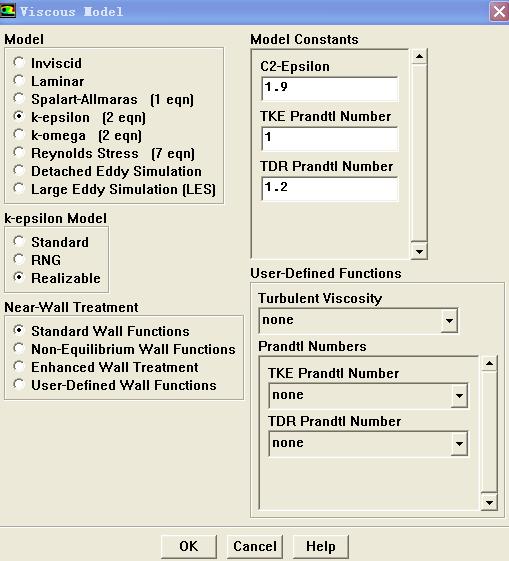Cancel the Viscous Model dialog
This screenshot has height=561, width=509.
(255, 546)
